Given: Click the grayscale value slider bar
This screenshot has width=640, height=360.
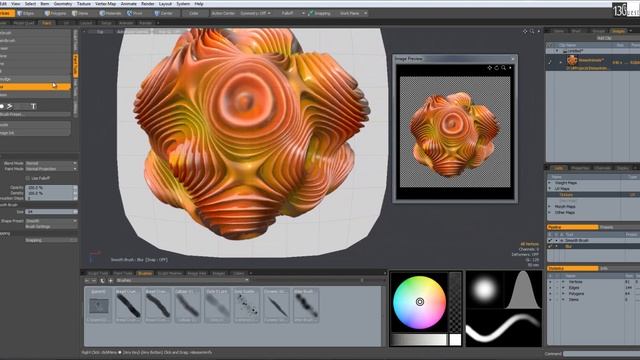Looking at the screenshot, I should click(419, 340).
